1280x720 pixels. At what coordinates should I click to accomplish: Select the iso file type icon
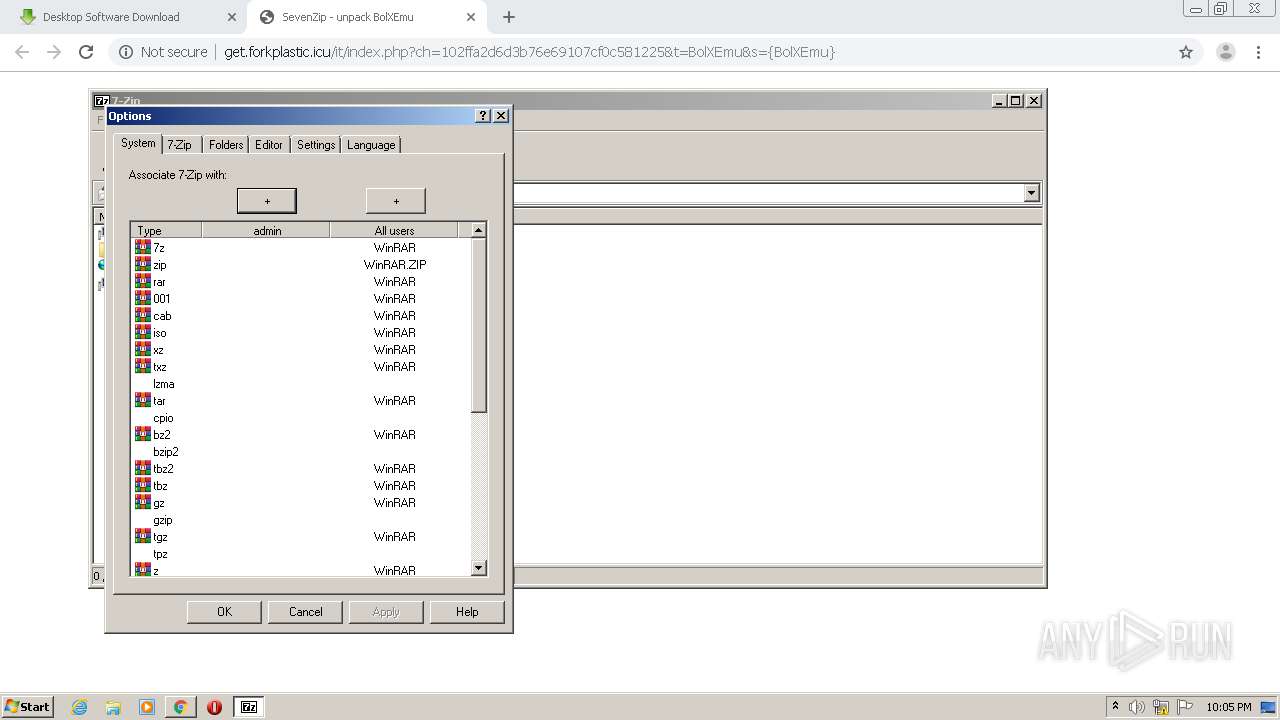pyautogui.click(x=143, y=332)
